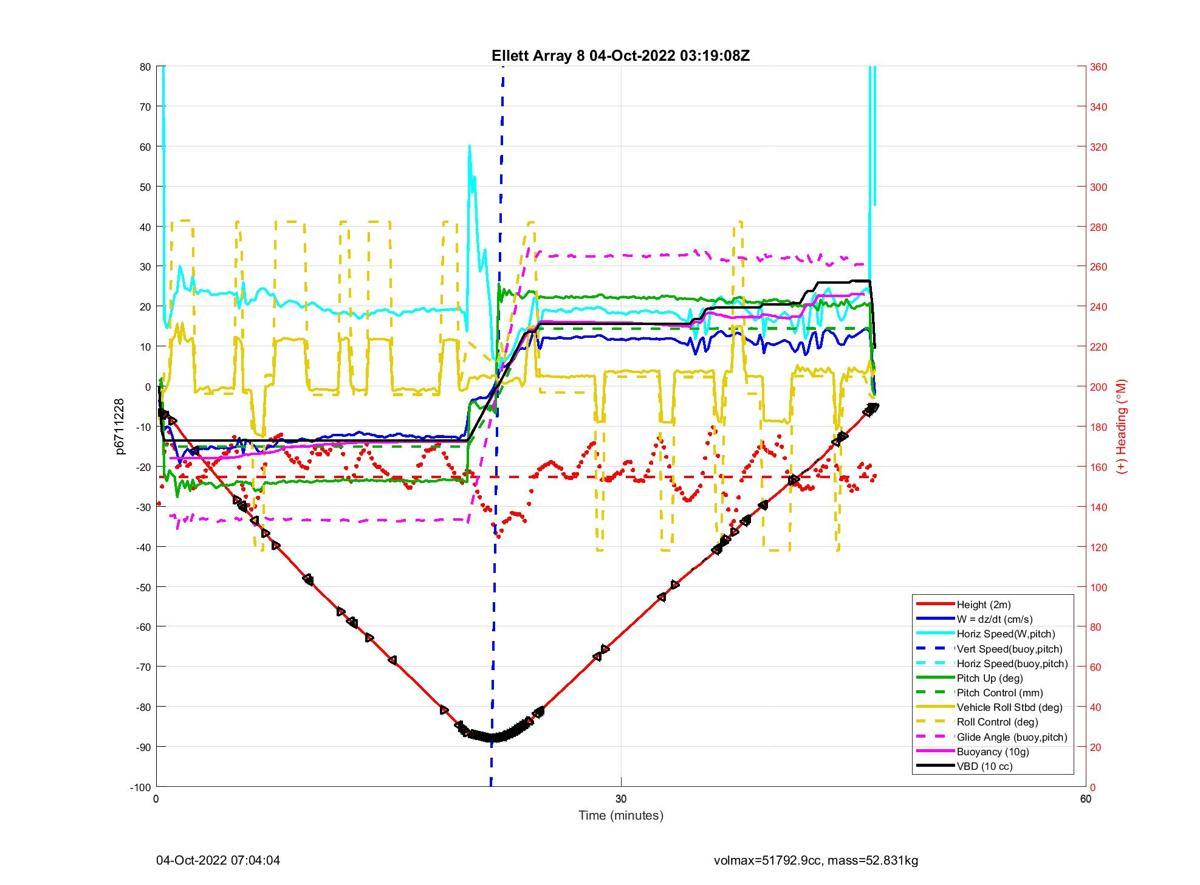Select the left axis tick label '-70'
This screenshot has width=1200, height=885.
click(142, 667)
